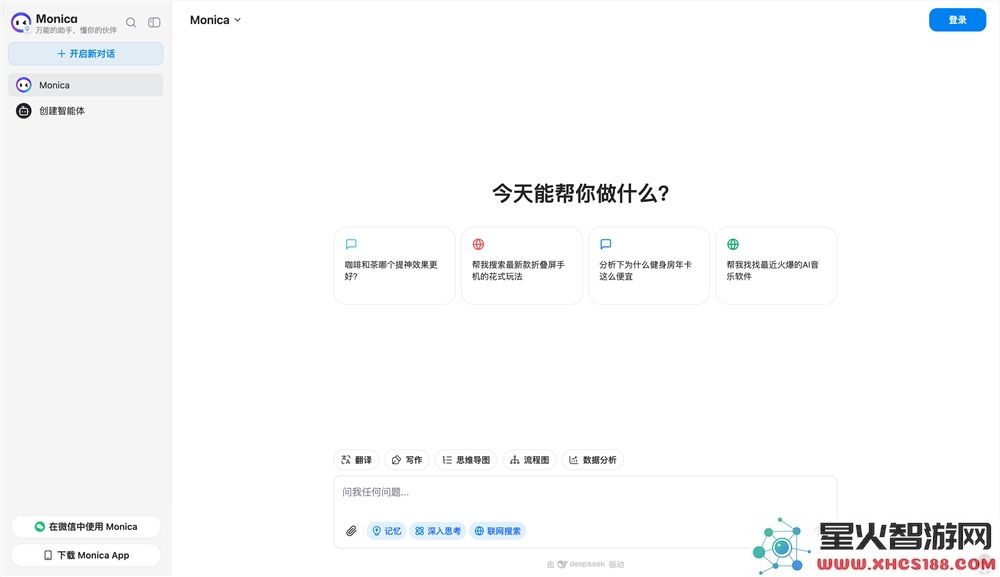Focus the 问我任何问题 input box
This screenshot has height=577, width=1000.
(585, 492)
